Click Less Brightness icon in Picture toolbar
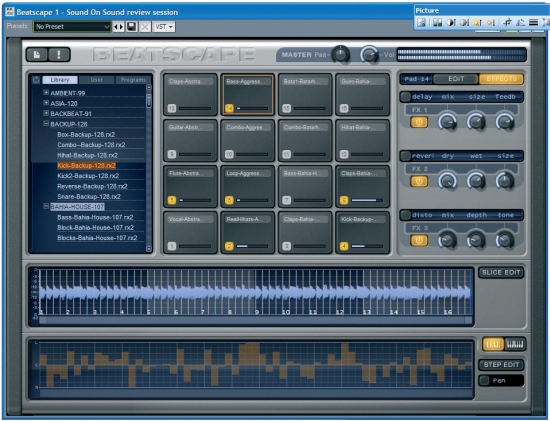Screen dimensions: 550x421 click(491, 23)
